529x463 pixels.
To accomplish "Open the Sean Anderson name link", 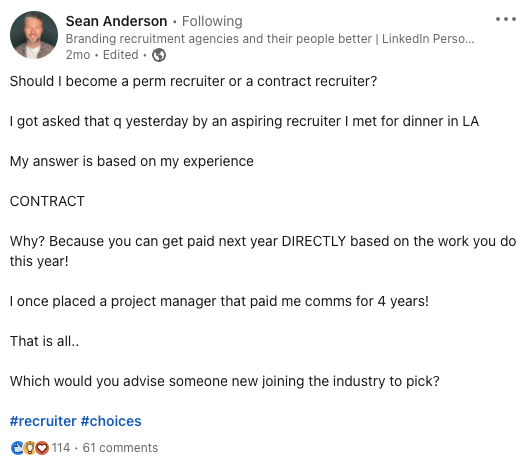I will click(116, 21).
